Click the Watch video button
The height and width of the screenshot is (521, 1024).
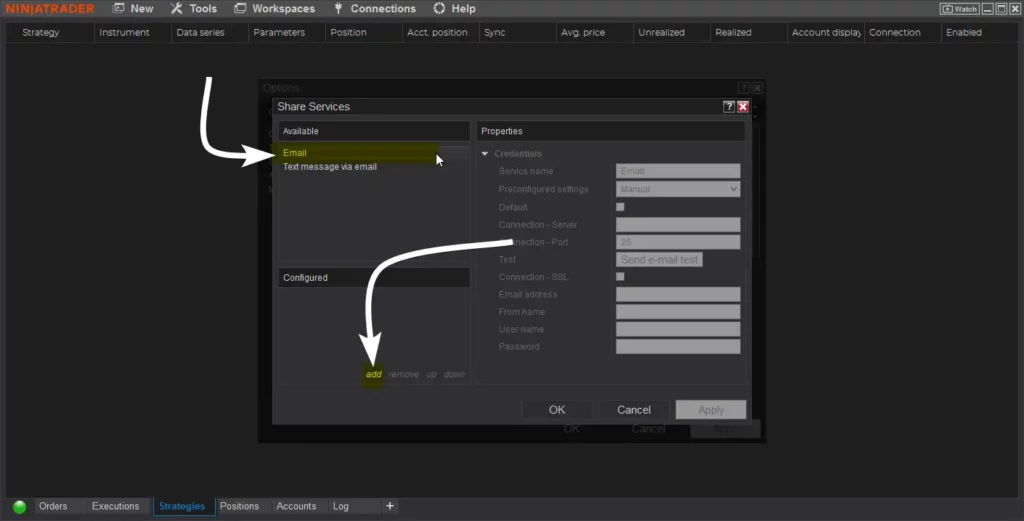pyautogui.click(x=959, y=8)
